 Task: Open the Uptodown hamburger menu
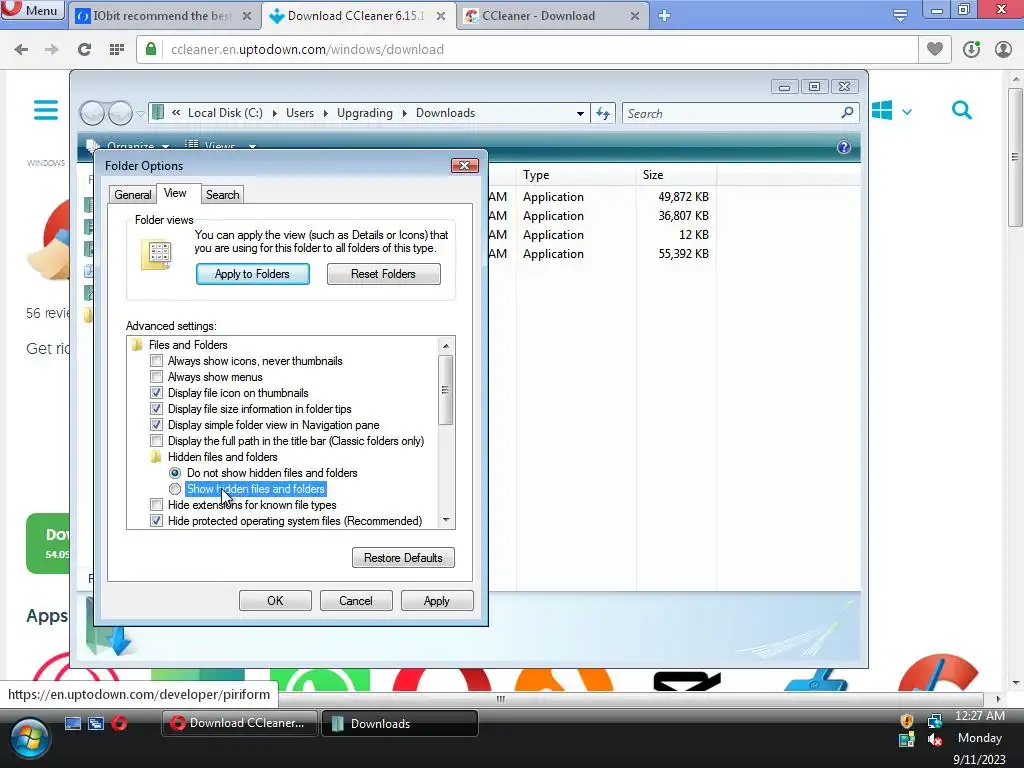[x=46, y=110]
